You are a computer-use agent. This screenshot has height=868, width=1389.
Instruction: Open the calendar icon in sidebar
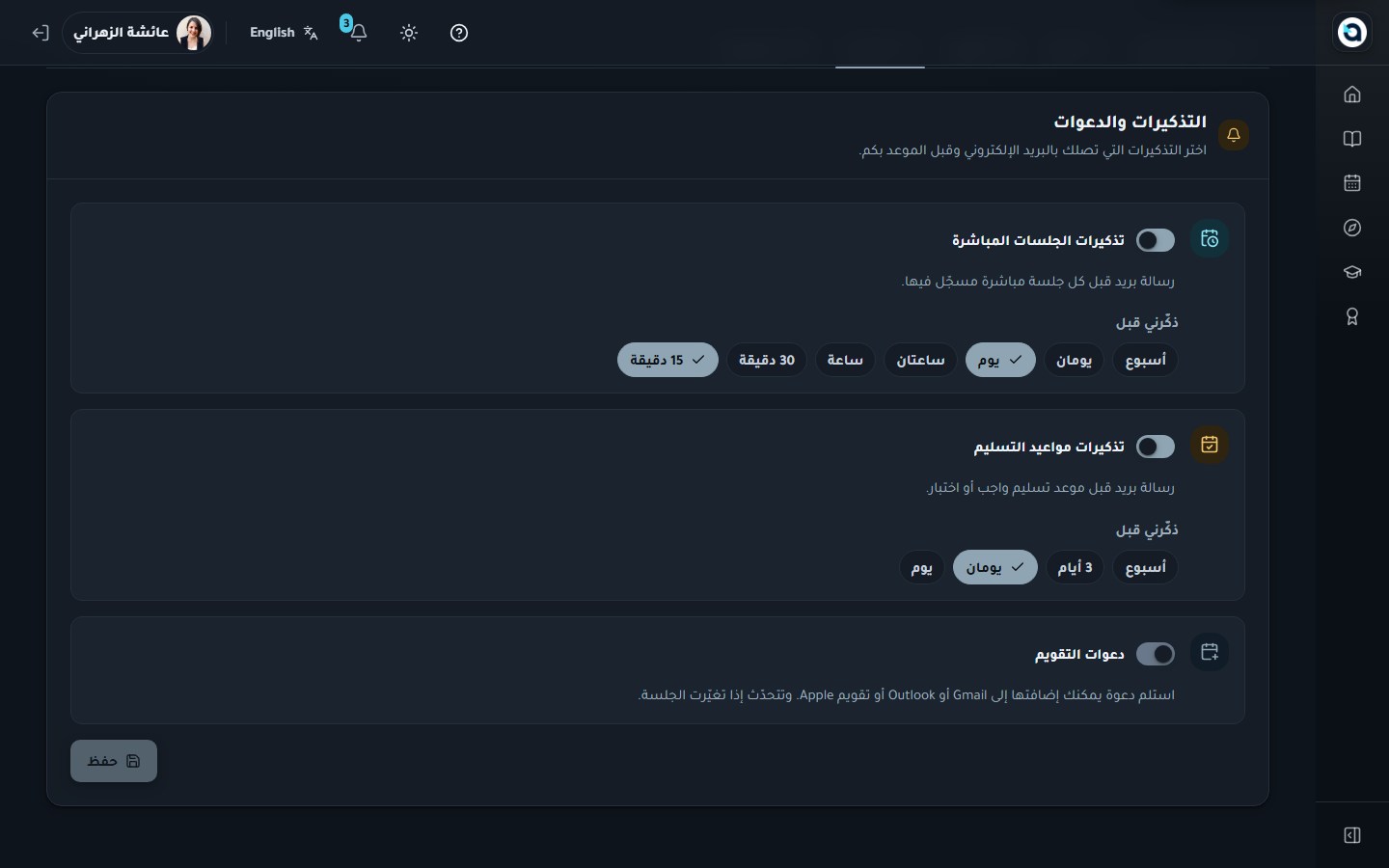tap(1352, 183)
